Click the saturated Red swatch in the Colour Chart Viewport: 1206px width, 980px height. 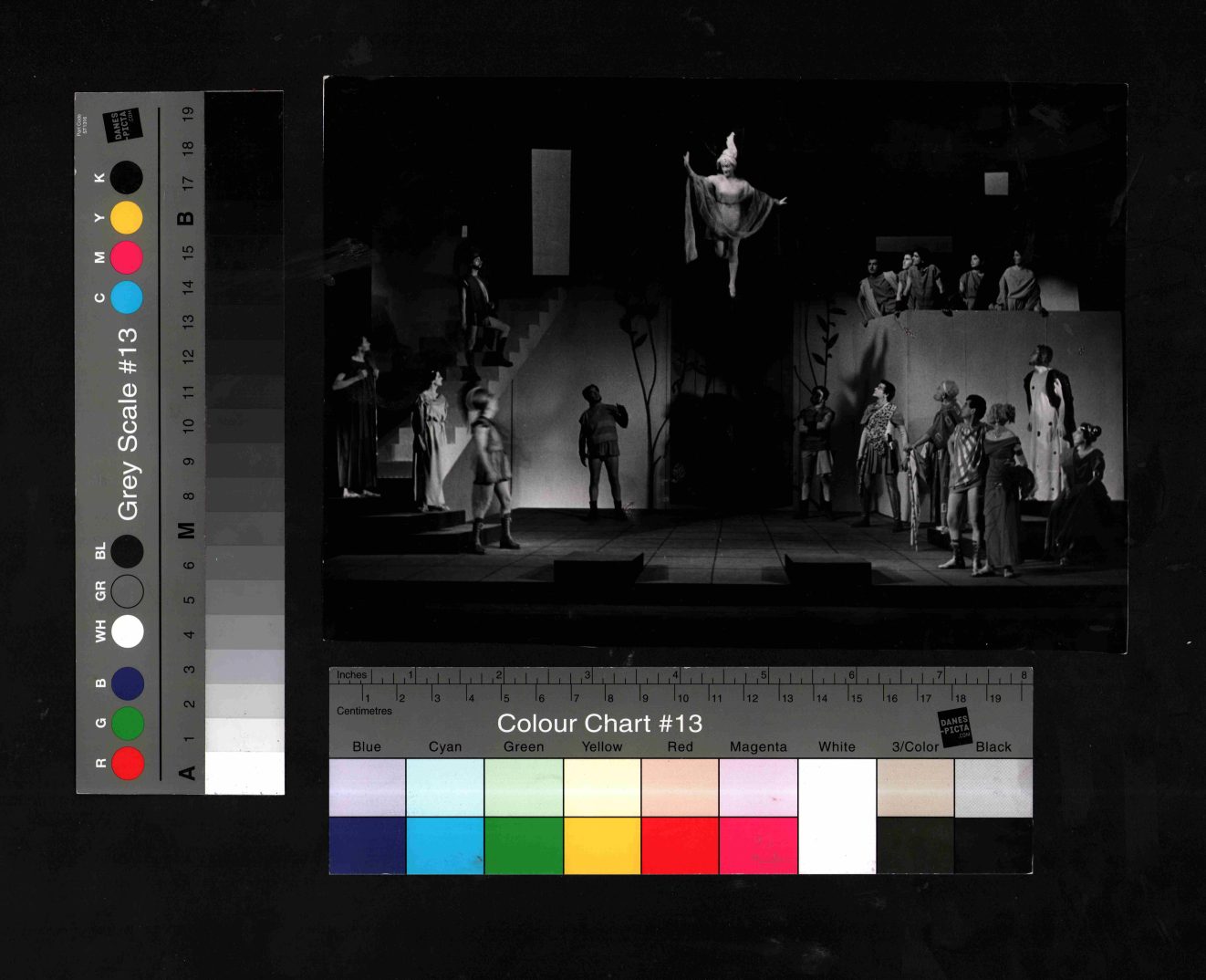[x=680, y=846]
